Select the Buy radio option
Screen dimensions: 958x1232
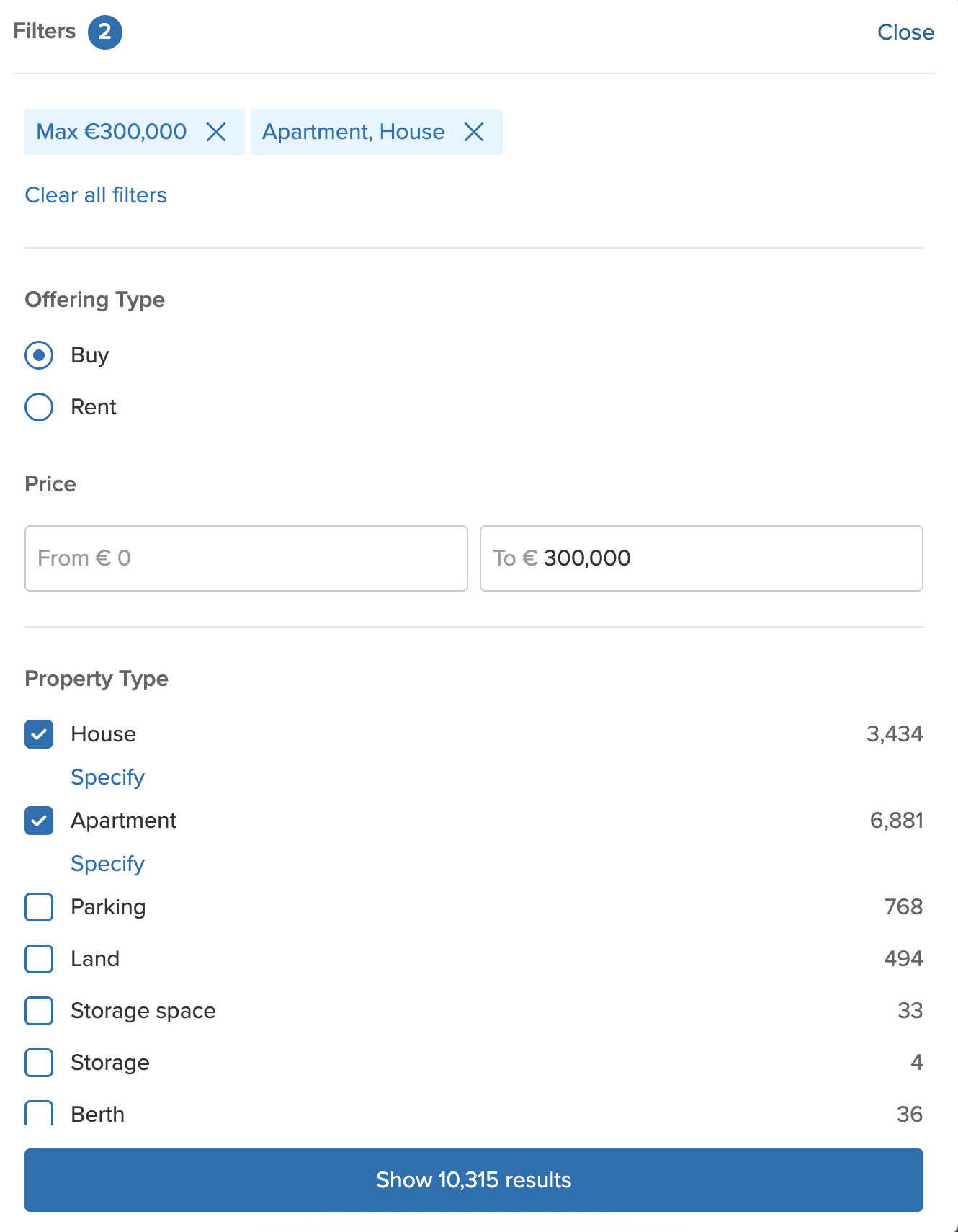(x=39, y=355)
